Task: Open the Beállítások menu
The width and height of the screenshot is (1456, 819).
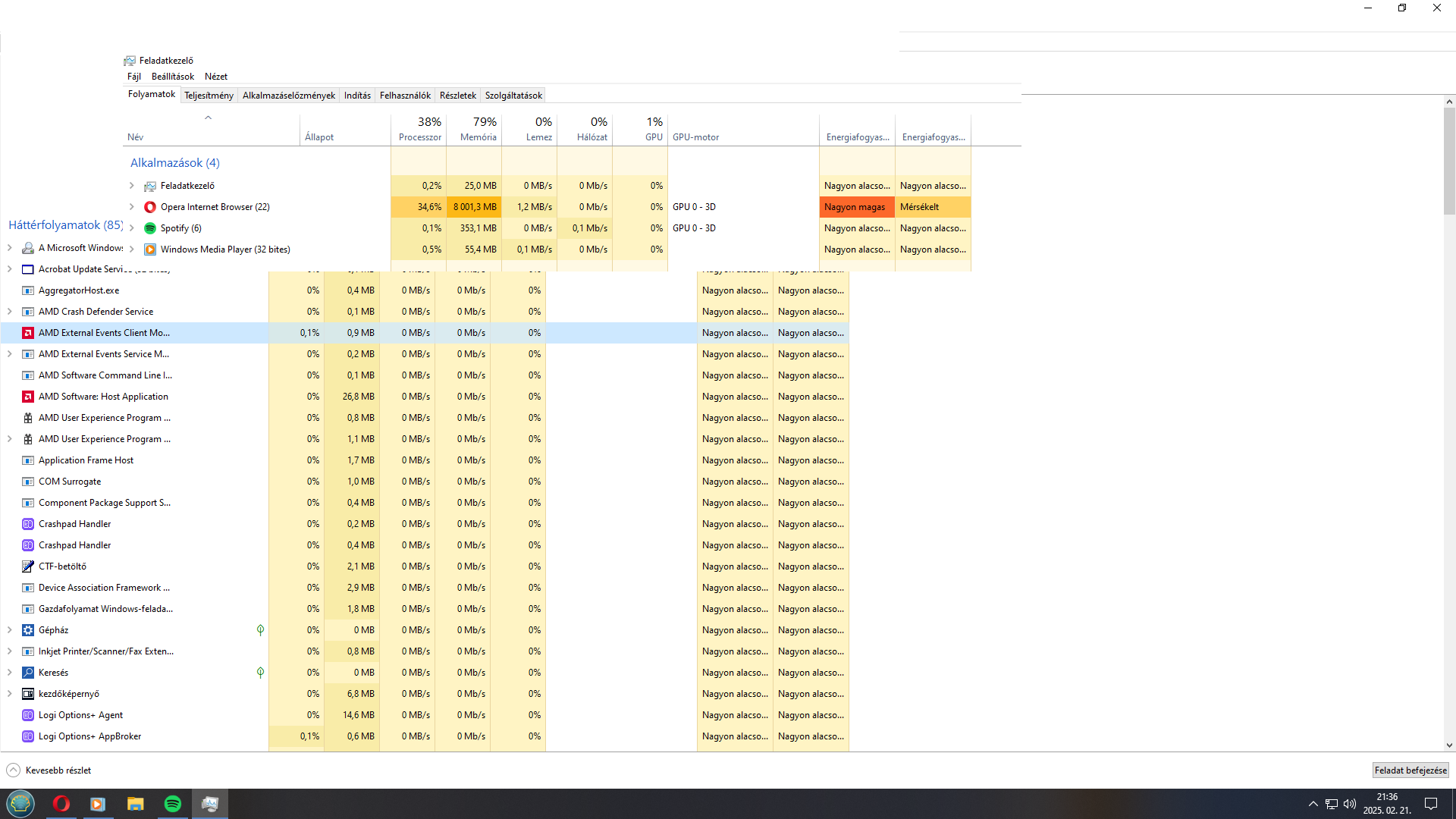Action: coord(173,77)
